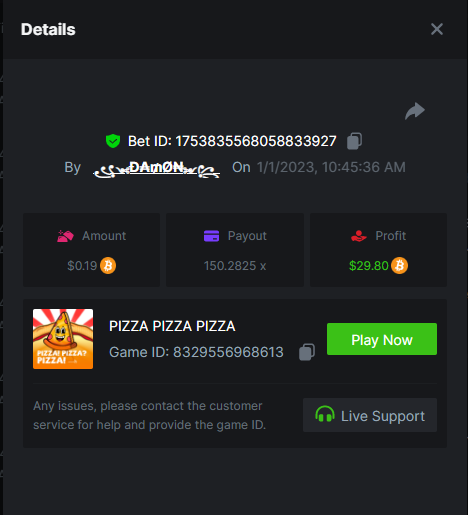Click the share arrow icon
This screenshot has height=515, width=468.
pos(415,111)
